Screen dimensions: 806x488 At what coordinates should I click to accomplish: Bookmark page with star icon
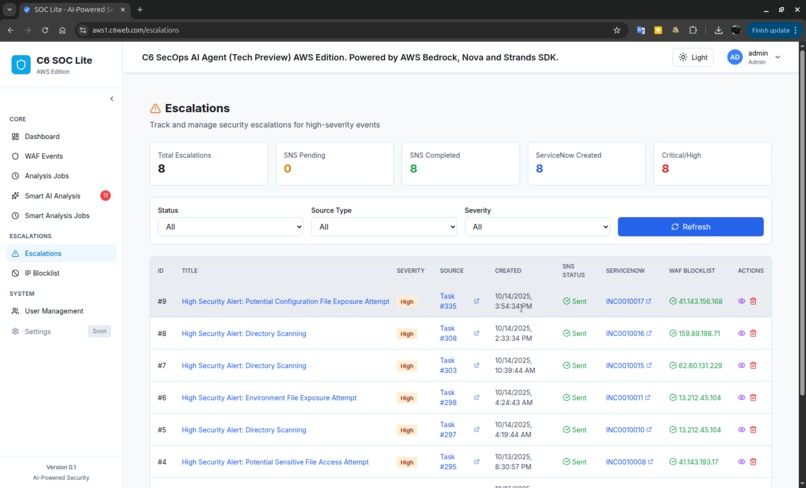click(x=617, y=30)
